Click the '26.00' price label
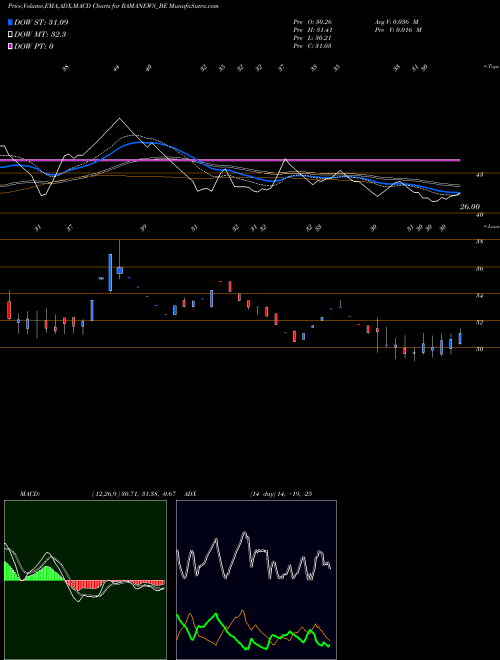The image size is (500, 660). (470, 207)
